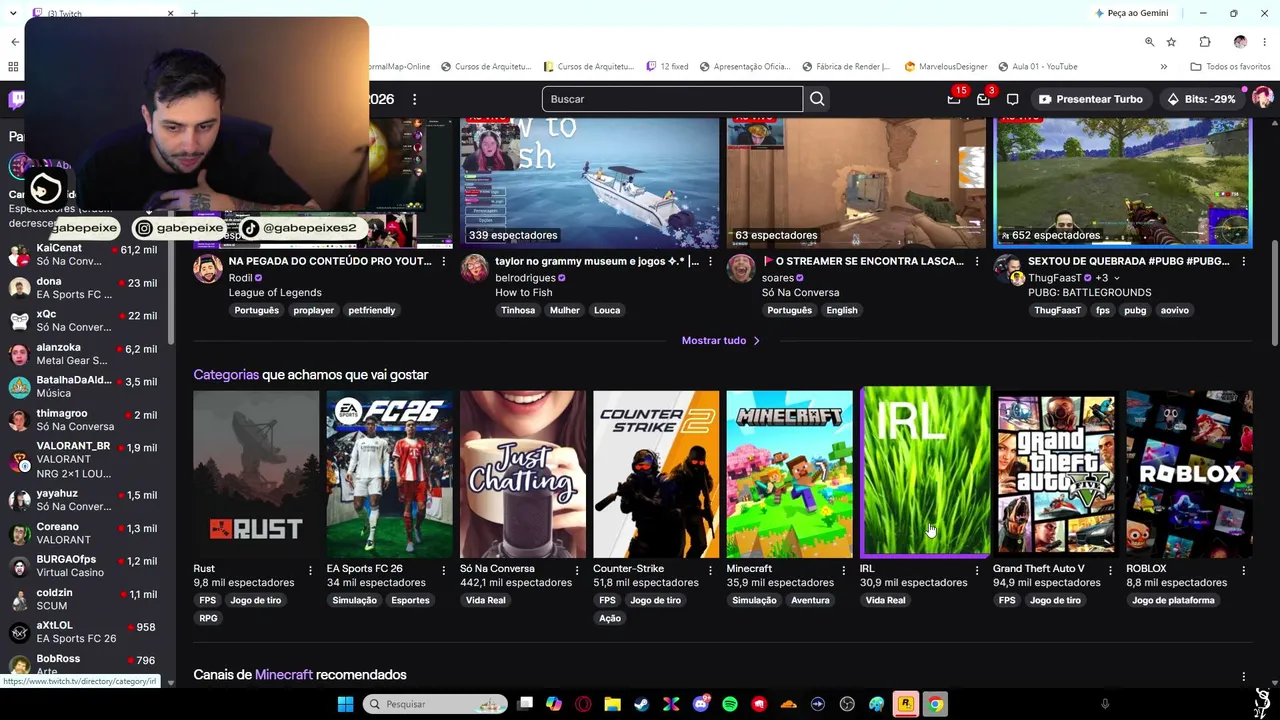This screenshot has width=1280, height=720.
Task: Click the 'Bits: -29%' button
Action: [1201, 99]
